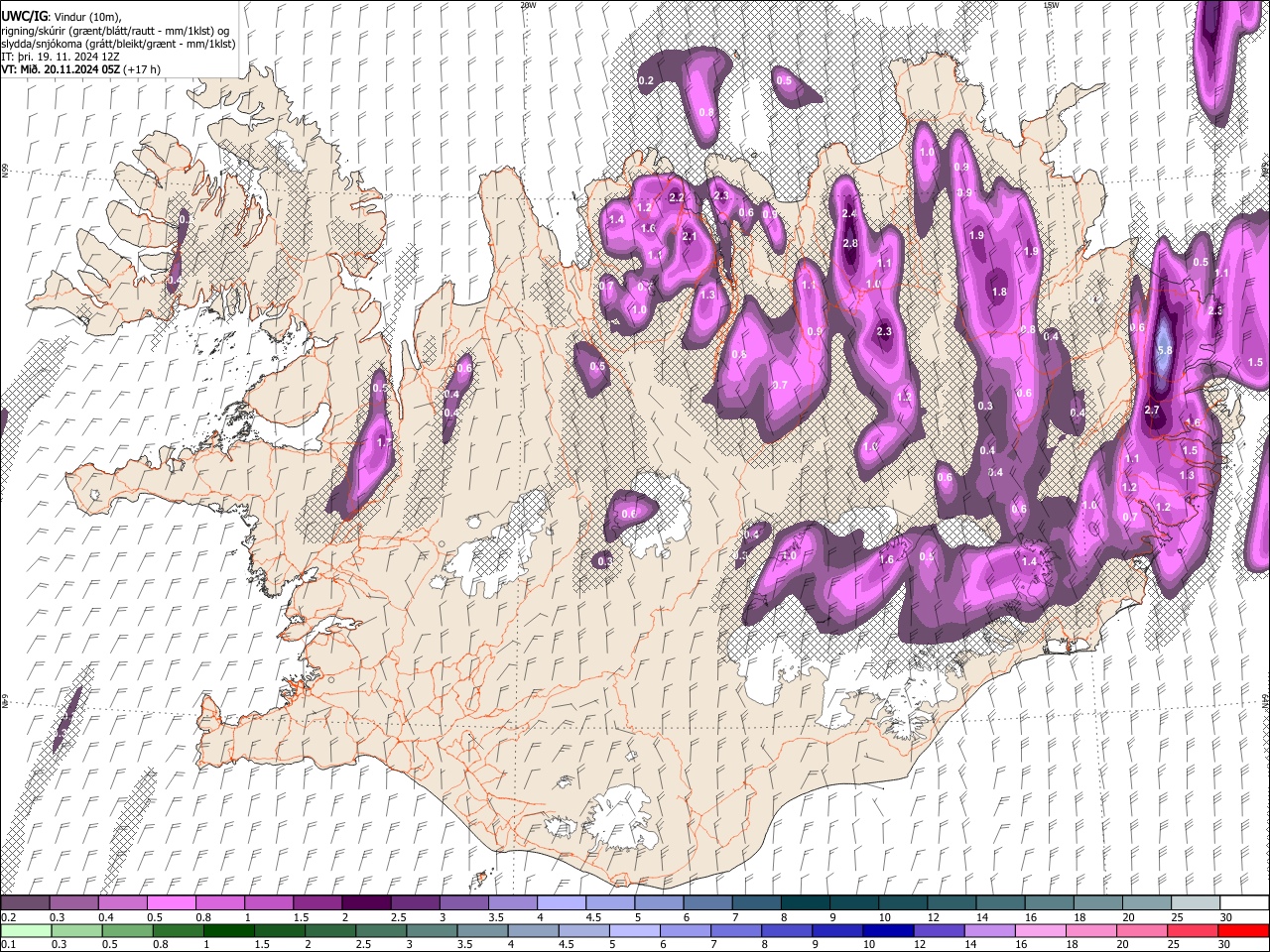
Task: Select the lower legend swatch between 16 and 18
Action: click(x=1041, y=930)
